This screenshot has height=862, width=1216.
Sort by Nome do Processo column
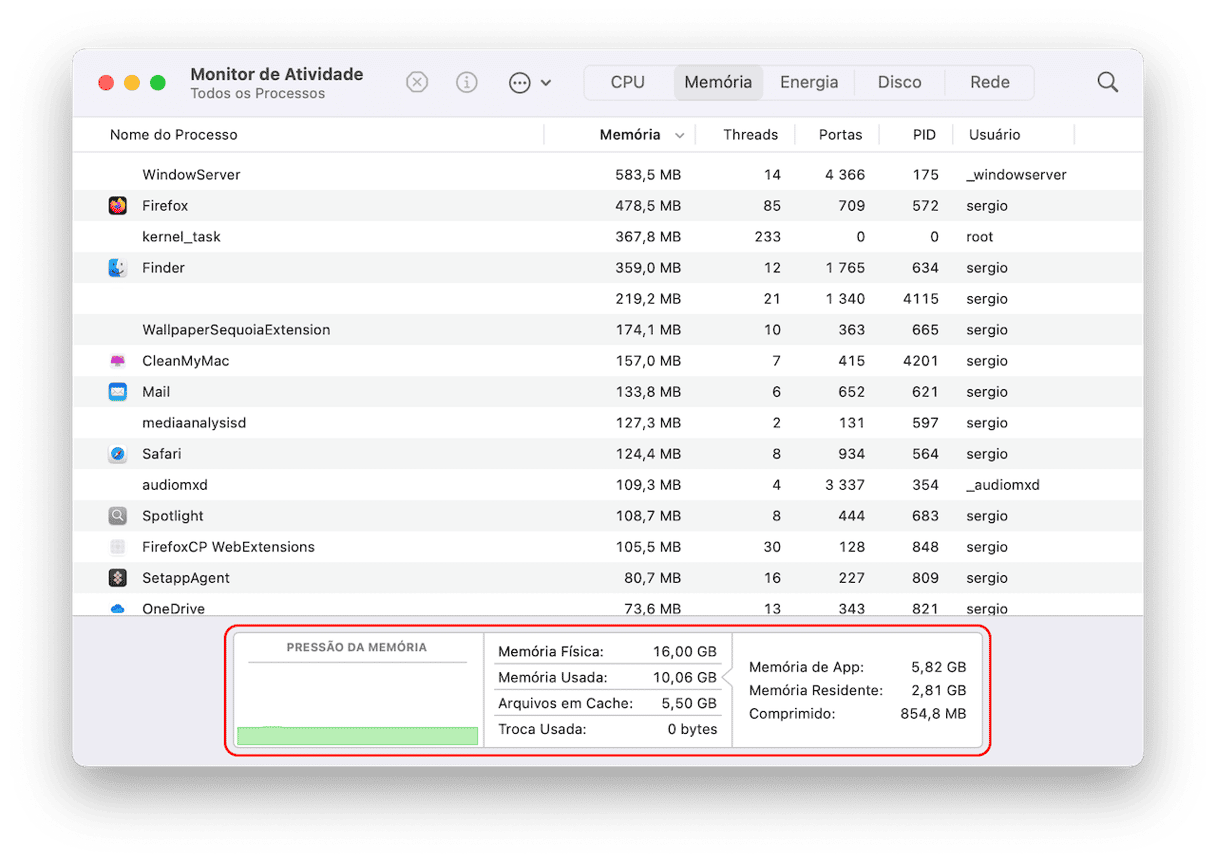click(174, 135)
